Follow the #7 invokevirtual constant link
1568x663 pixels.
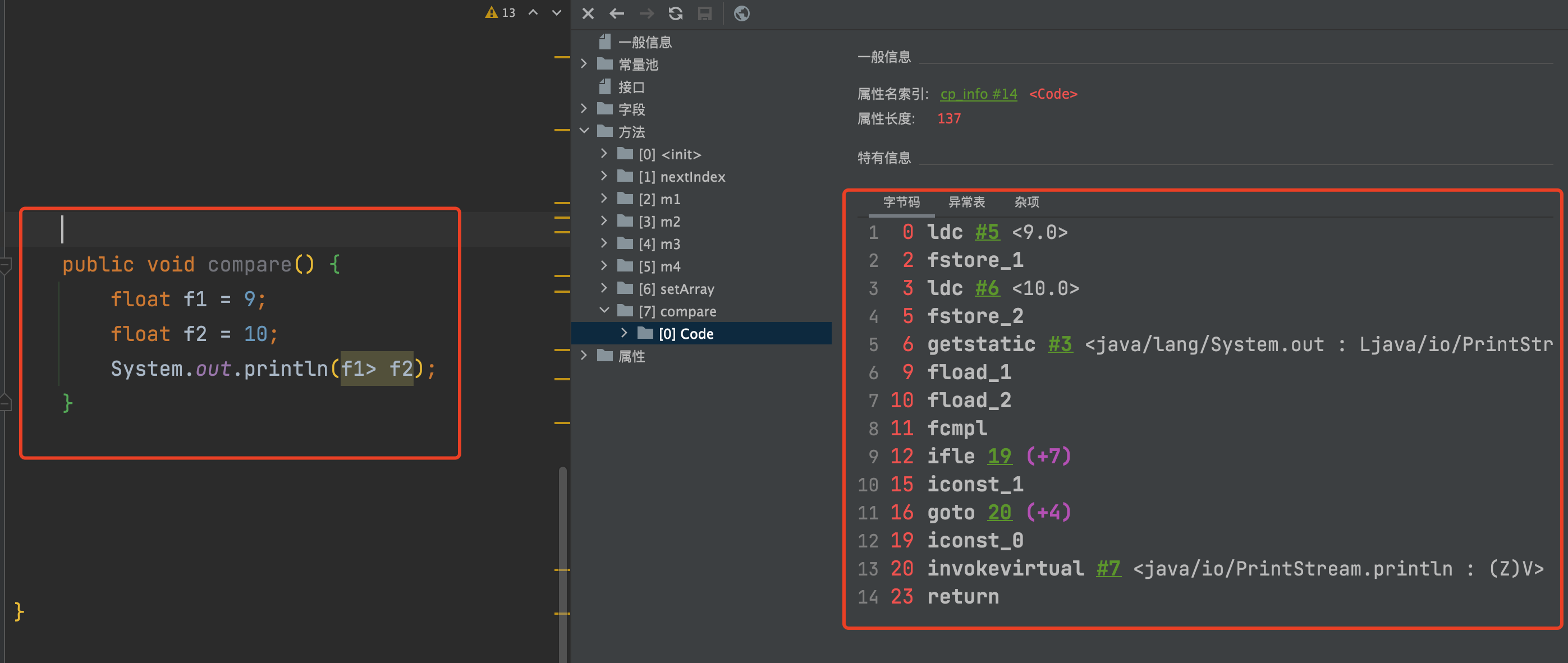(x=1108, y=568)
